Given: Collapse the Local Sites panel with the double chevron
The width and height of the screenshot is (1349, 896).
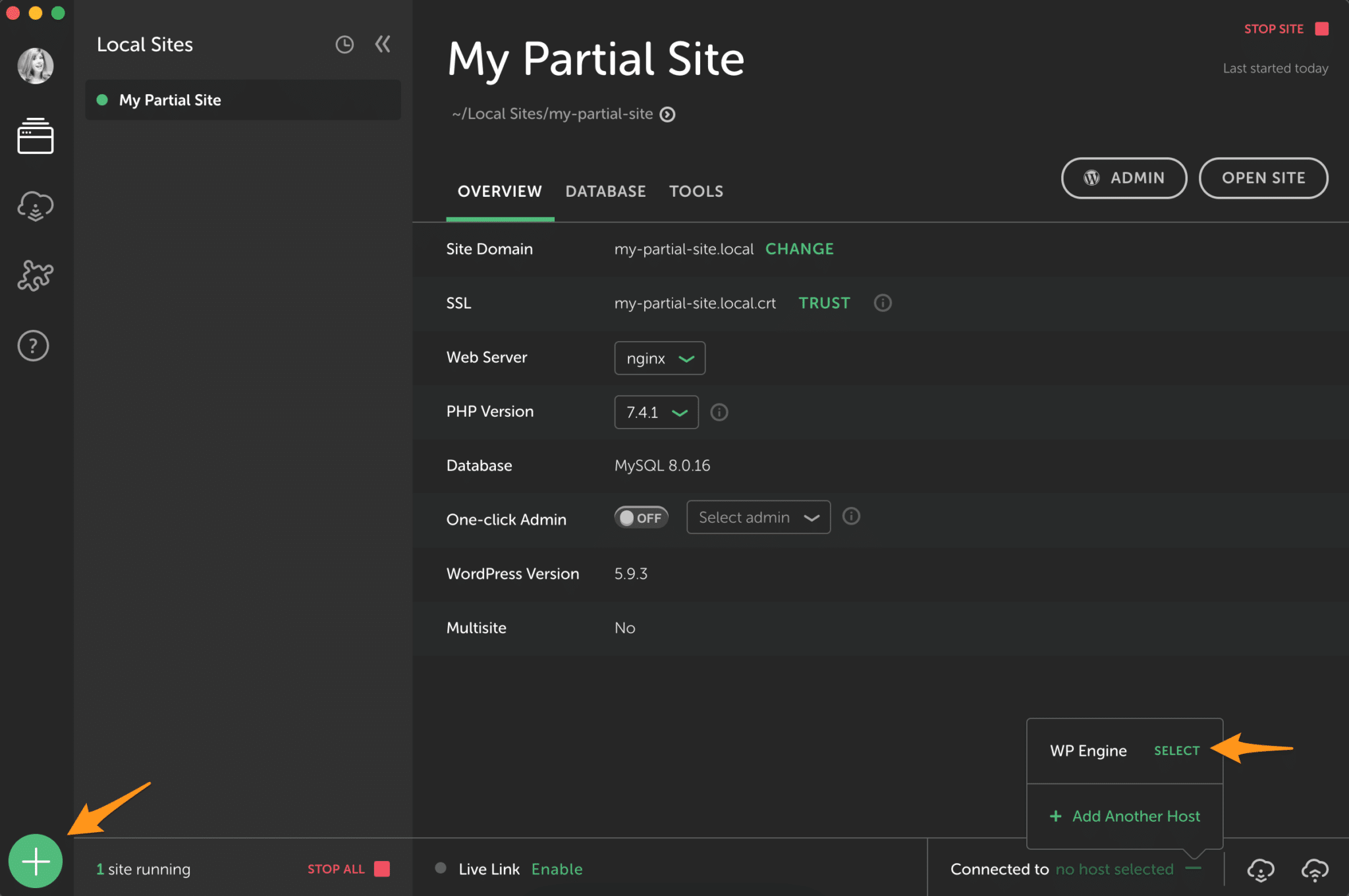Looking at the screenshot, I should click(x=383, y=43).
